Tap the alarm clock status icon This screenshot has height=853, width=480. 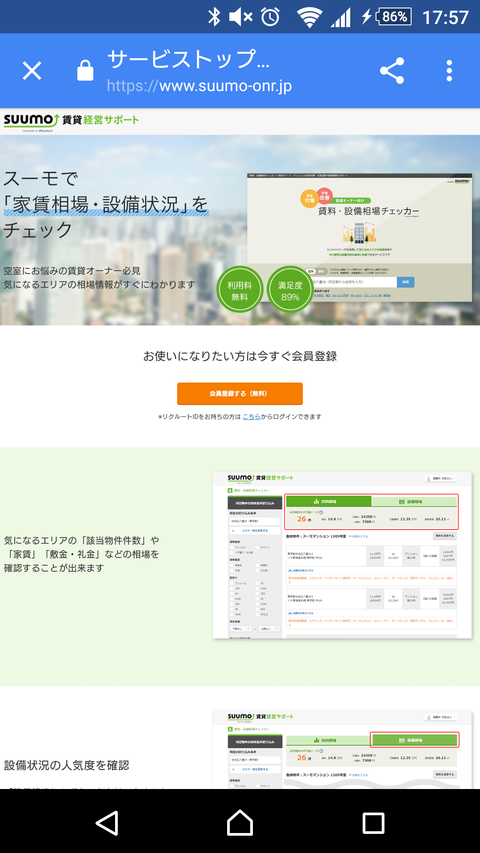pyautogui.click(x=270, y=17)
